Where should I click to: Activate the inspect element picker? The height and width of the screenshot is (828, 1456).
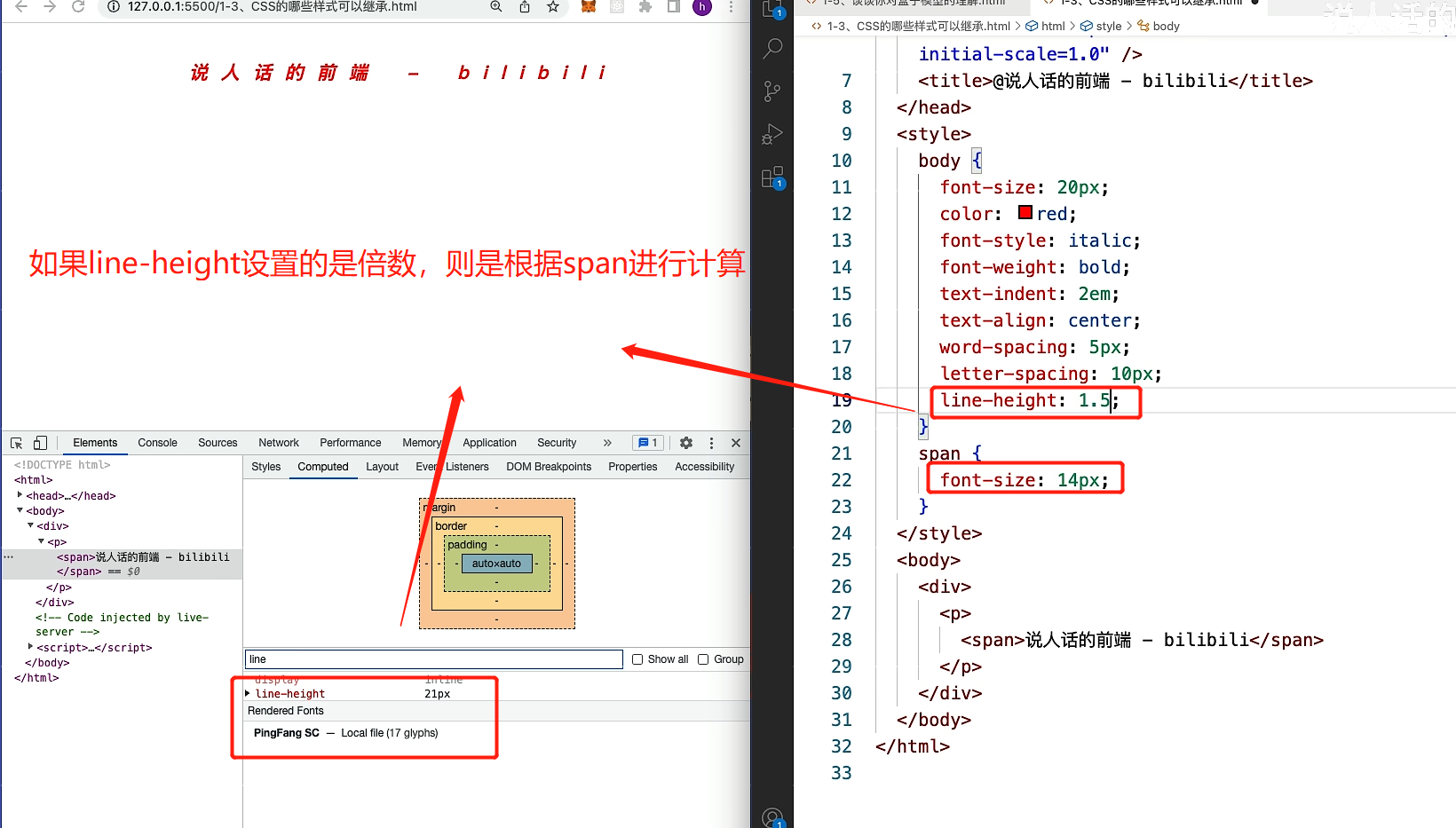(17, 443)
